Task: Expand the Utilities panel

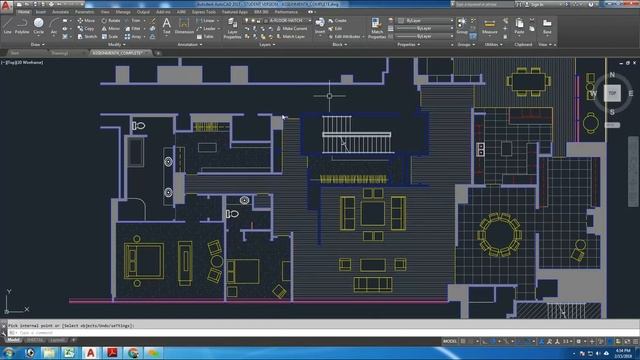Action: [493, 44]
